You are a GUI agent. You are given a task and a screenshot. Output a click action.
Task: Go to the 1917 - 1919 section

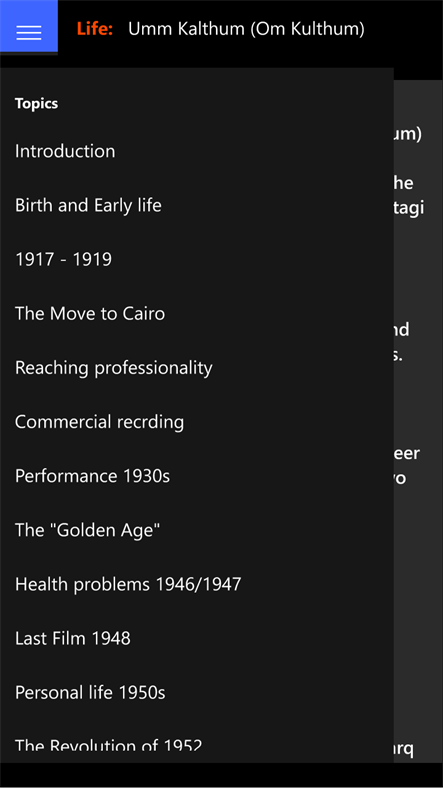click(63, 259)
